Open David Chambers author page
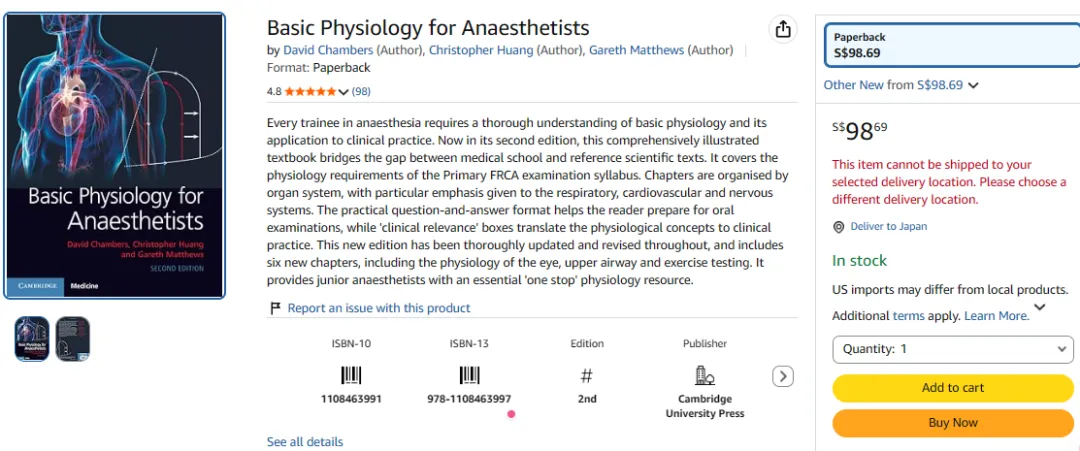 [328, 50]
